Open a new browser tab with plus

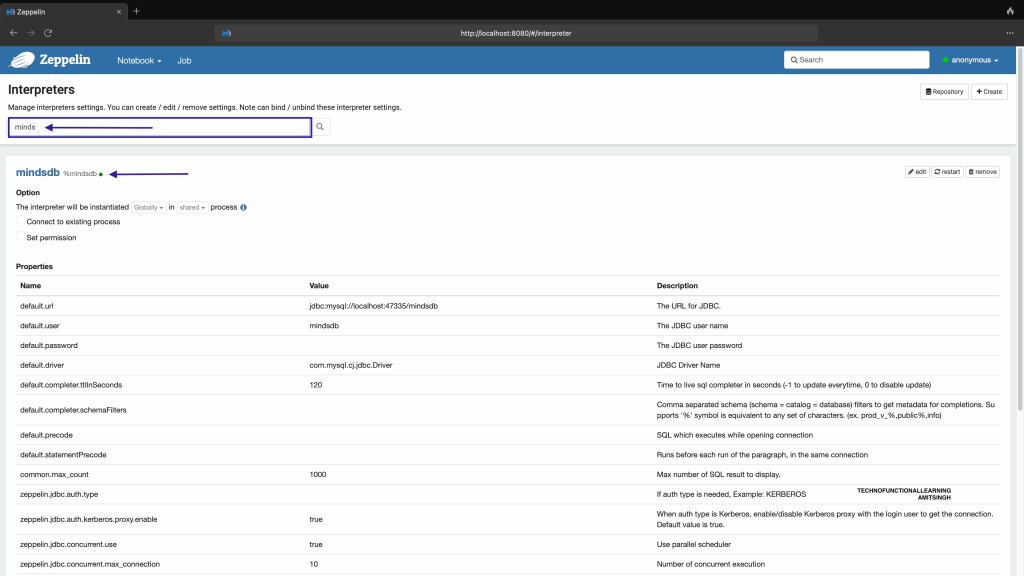pos(136,11)
